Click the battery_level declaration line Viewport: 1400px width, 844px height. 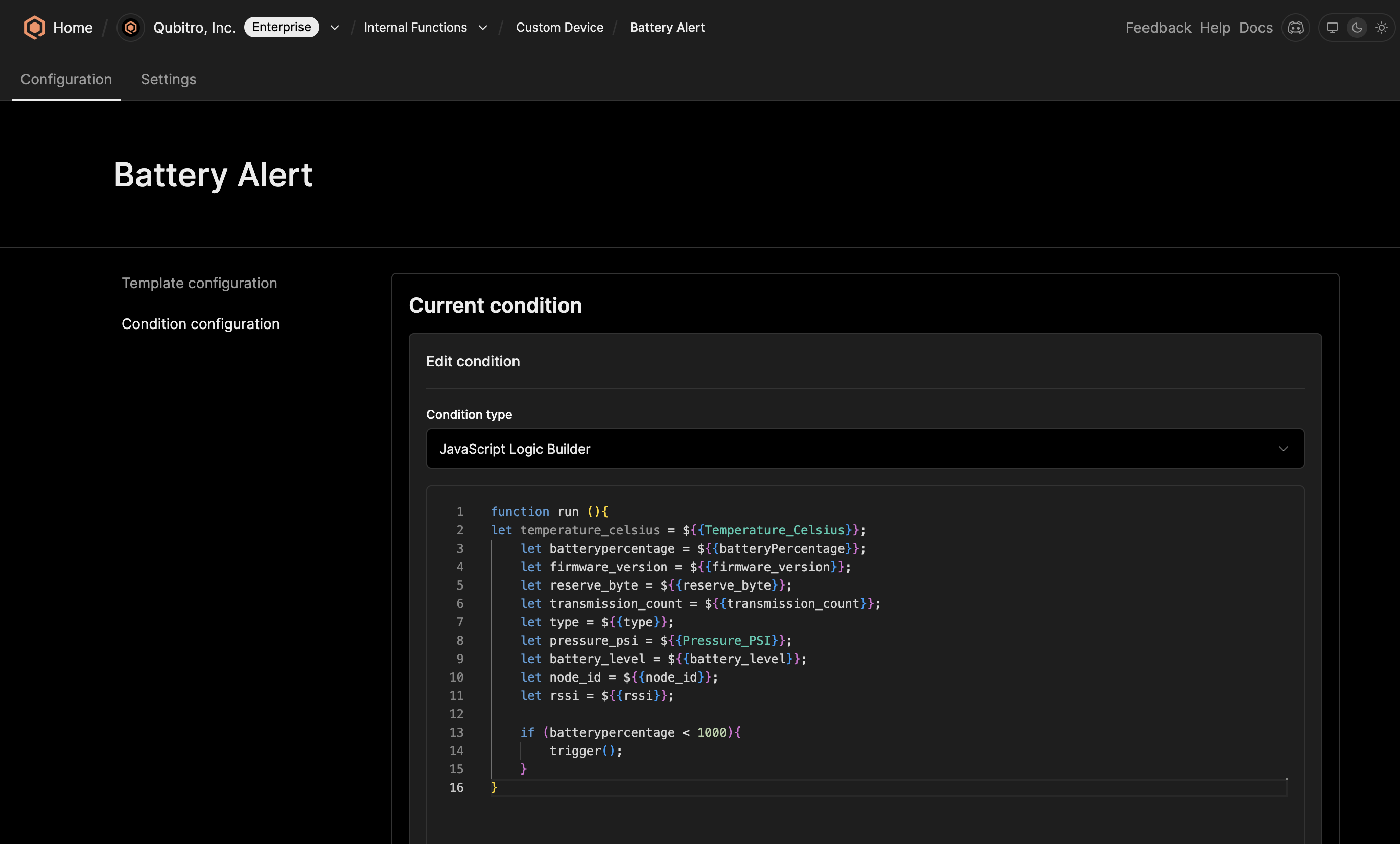(664, 659)
